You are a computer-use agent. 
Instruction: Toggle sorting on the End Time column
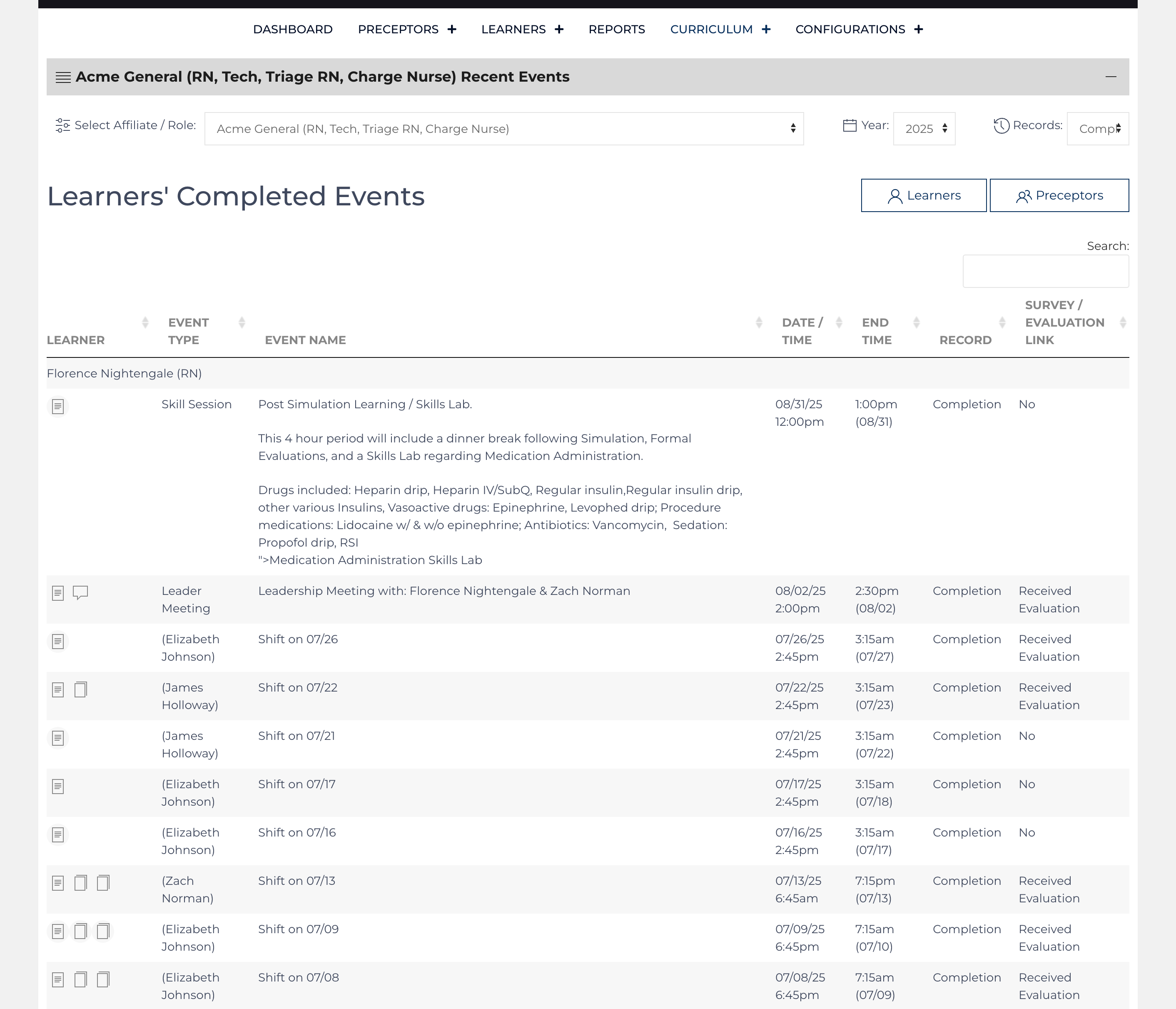tap(916, 322)
